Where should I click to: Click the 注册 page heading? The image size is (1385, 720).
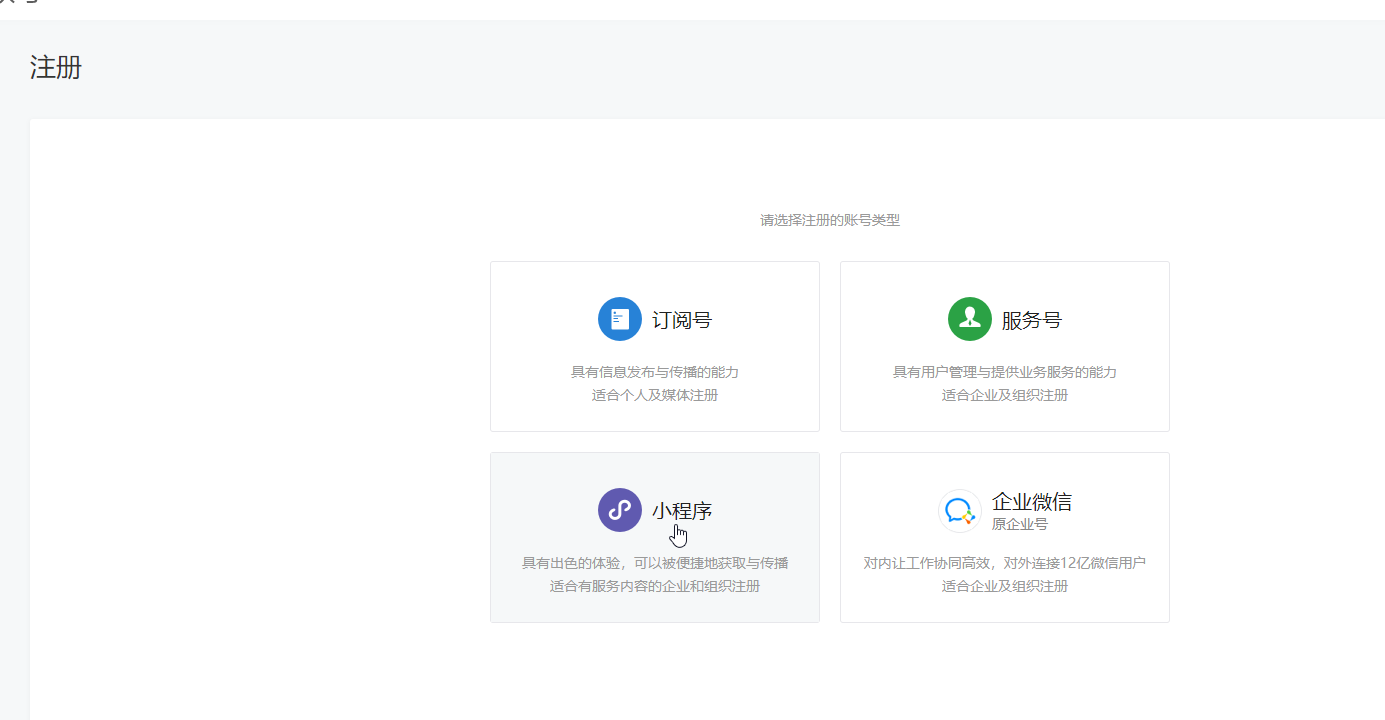56,68
